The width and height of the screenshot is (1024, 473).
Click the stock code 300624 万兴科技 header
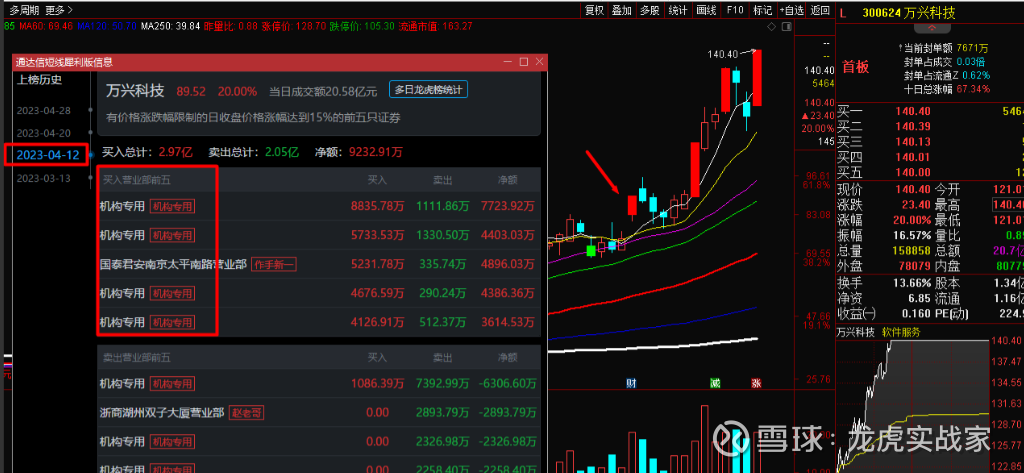coord(908,12)
